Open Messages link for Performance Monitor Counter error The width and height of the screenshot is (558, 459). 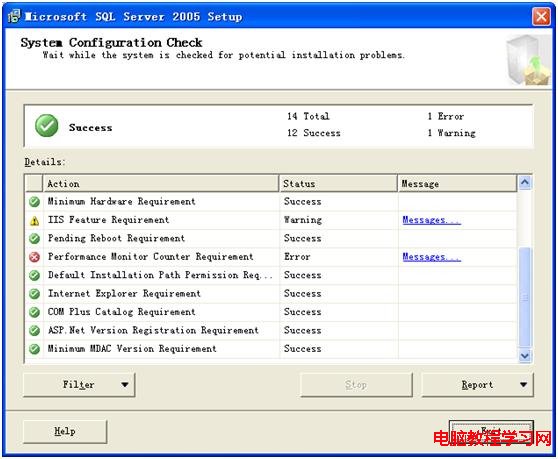click(431, 257)
